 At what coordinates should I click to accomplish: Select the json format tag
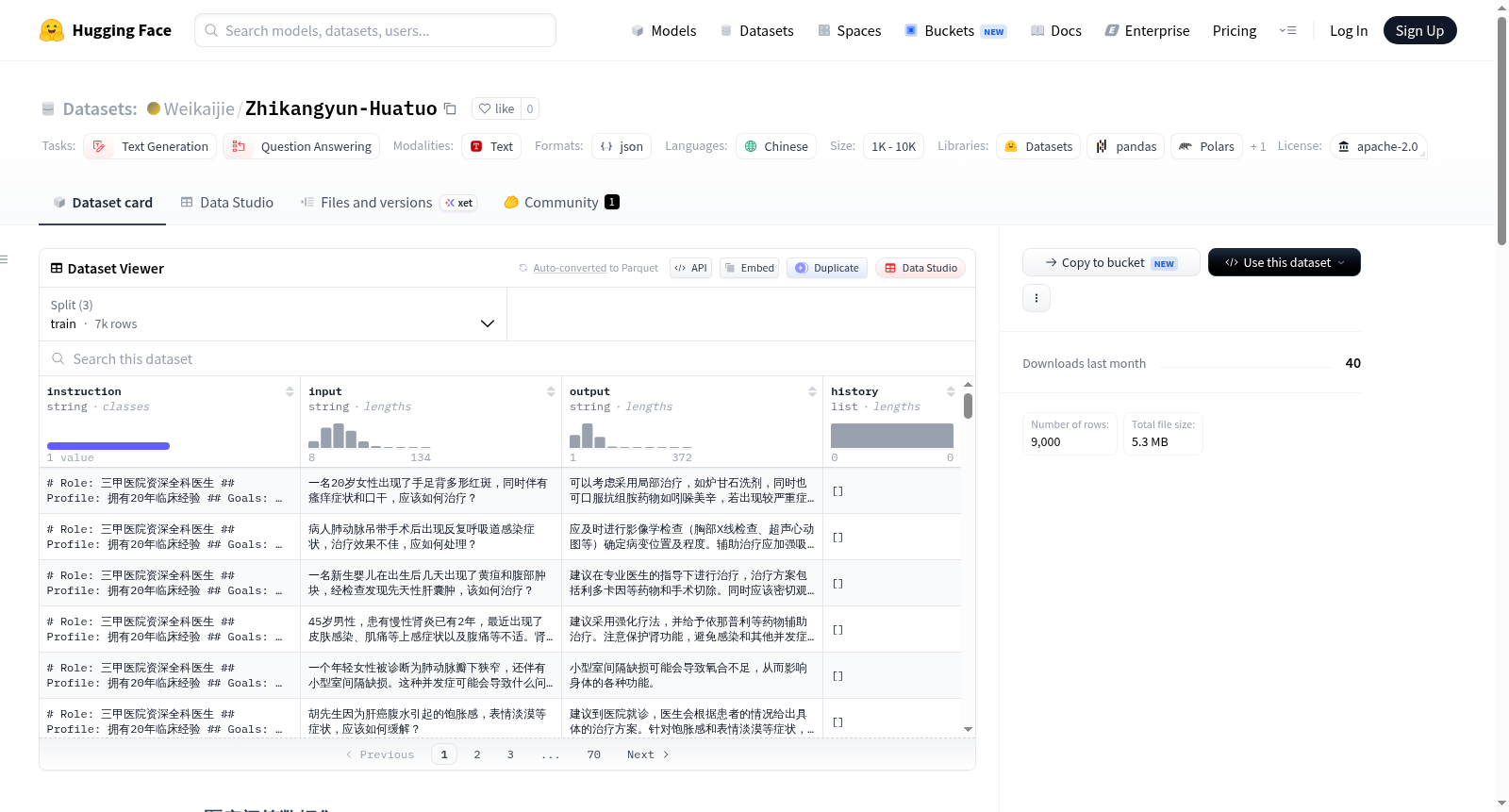coord(622,146)
